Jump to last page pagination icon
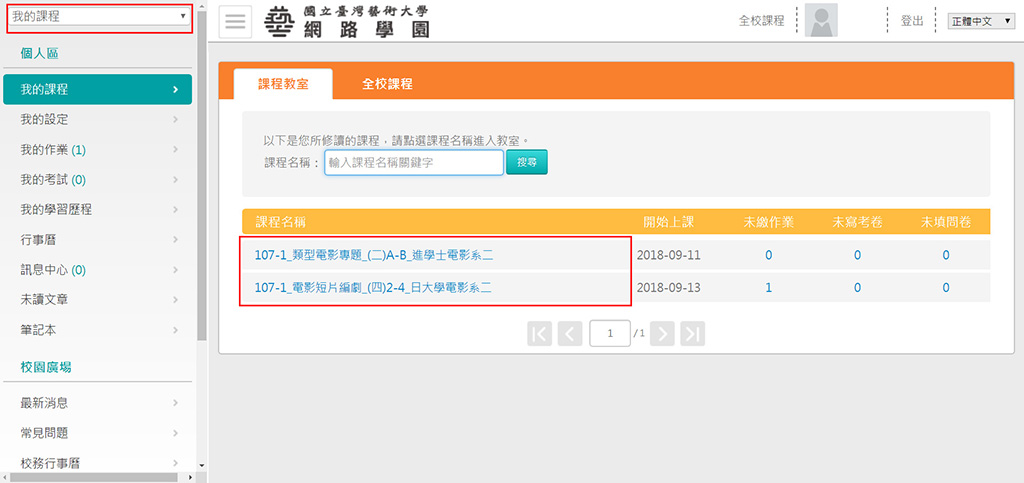The height and width of the screenshot is (483, 1024). [x=692, y=333]
